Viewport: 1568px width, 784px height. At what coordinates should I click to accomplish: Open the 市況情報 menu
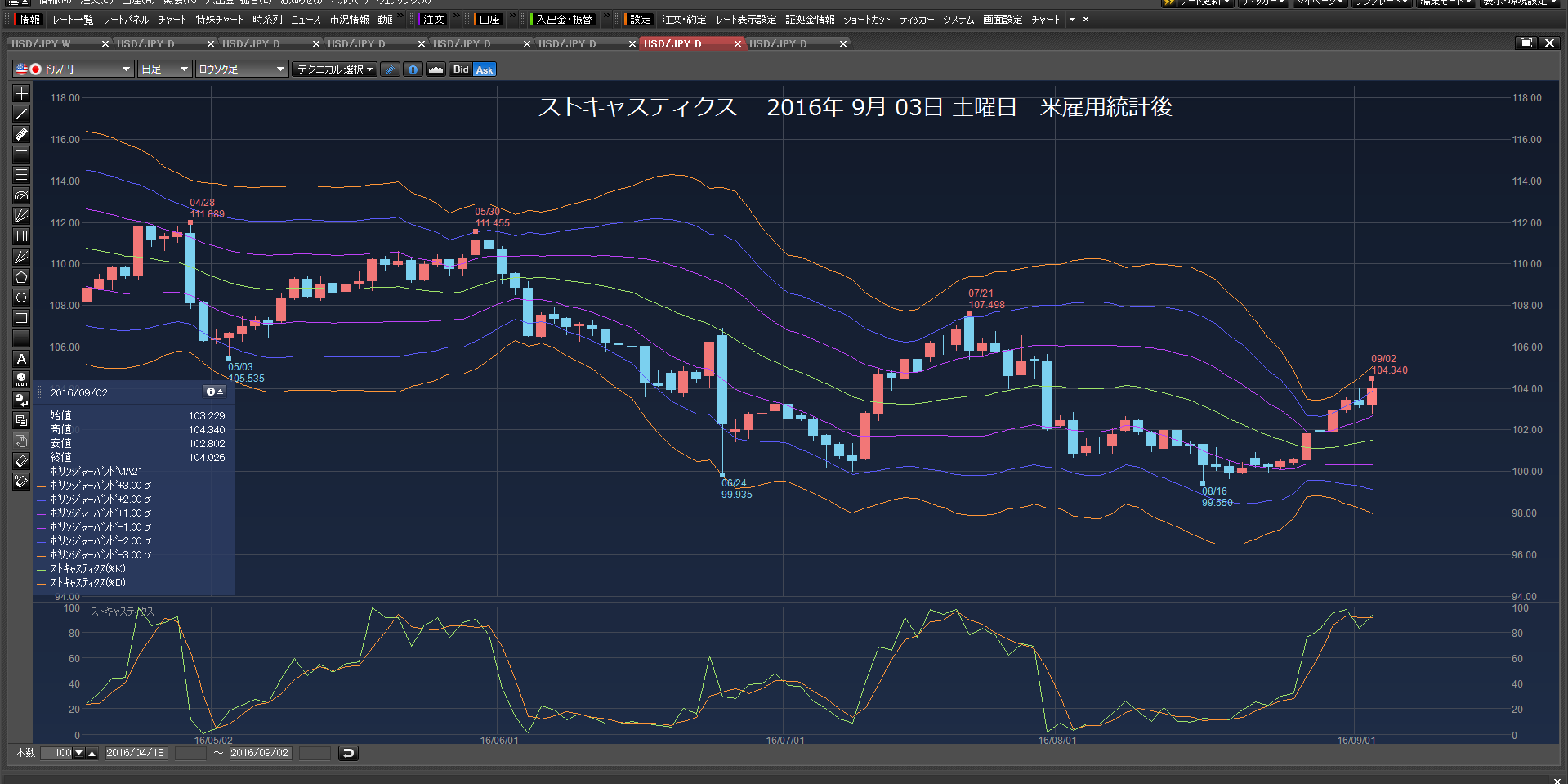[x=349, y=20]
